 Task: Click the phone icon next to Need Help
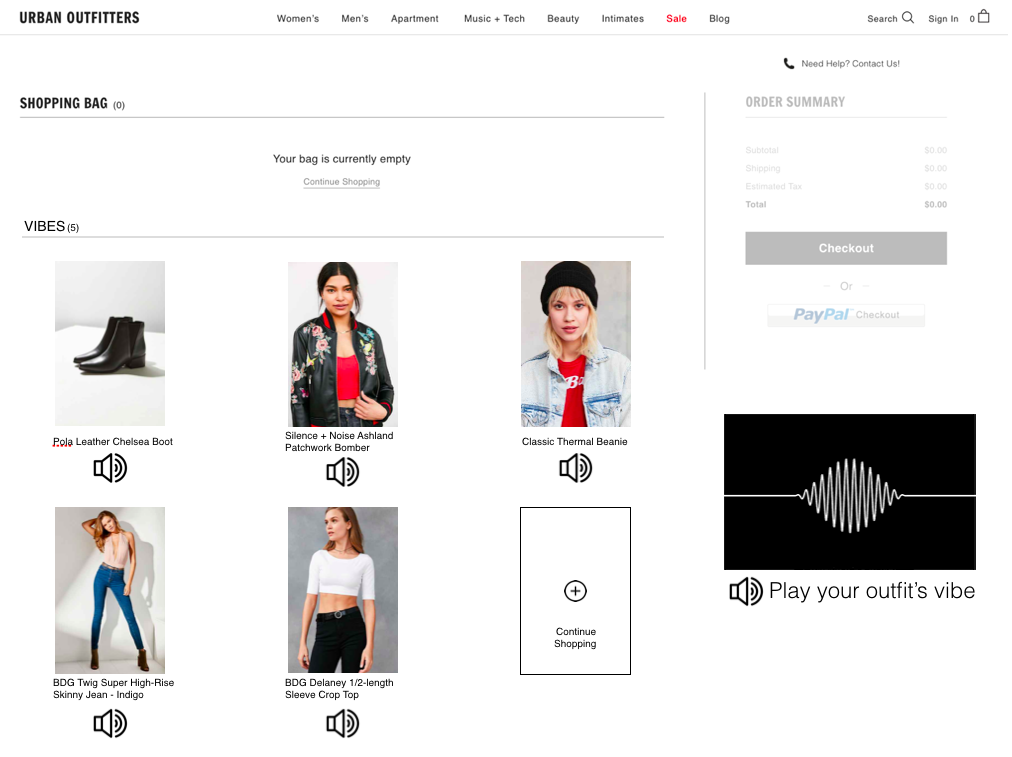point(789,63)
